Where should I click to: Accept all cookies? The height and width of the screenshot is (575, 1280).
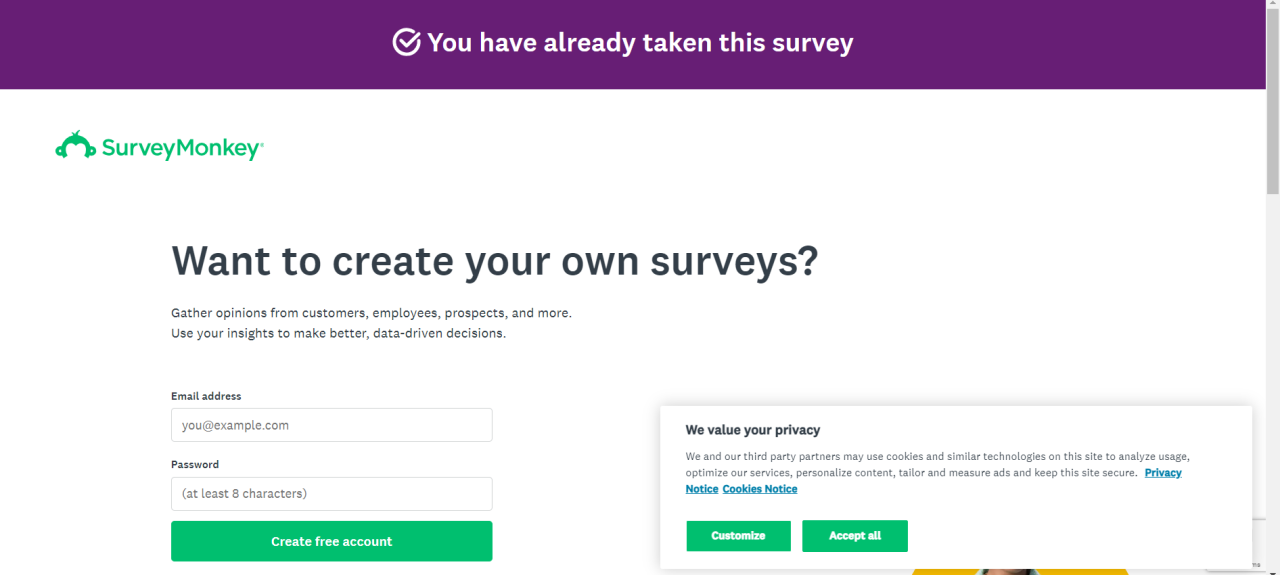[854, 536]
